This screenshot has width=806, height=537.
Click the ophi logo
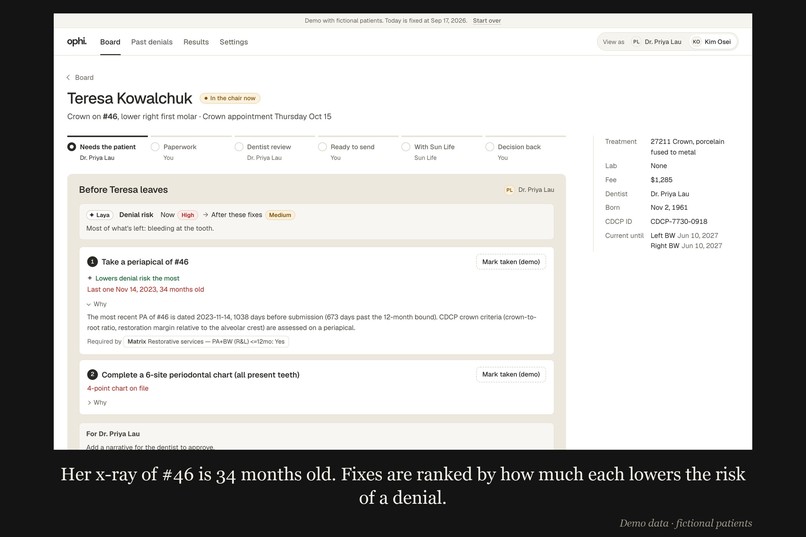click(77, 42)
